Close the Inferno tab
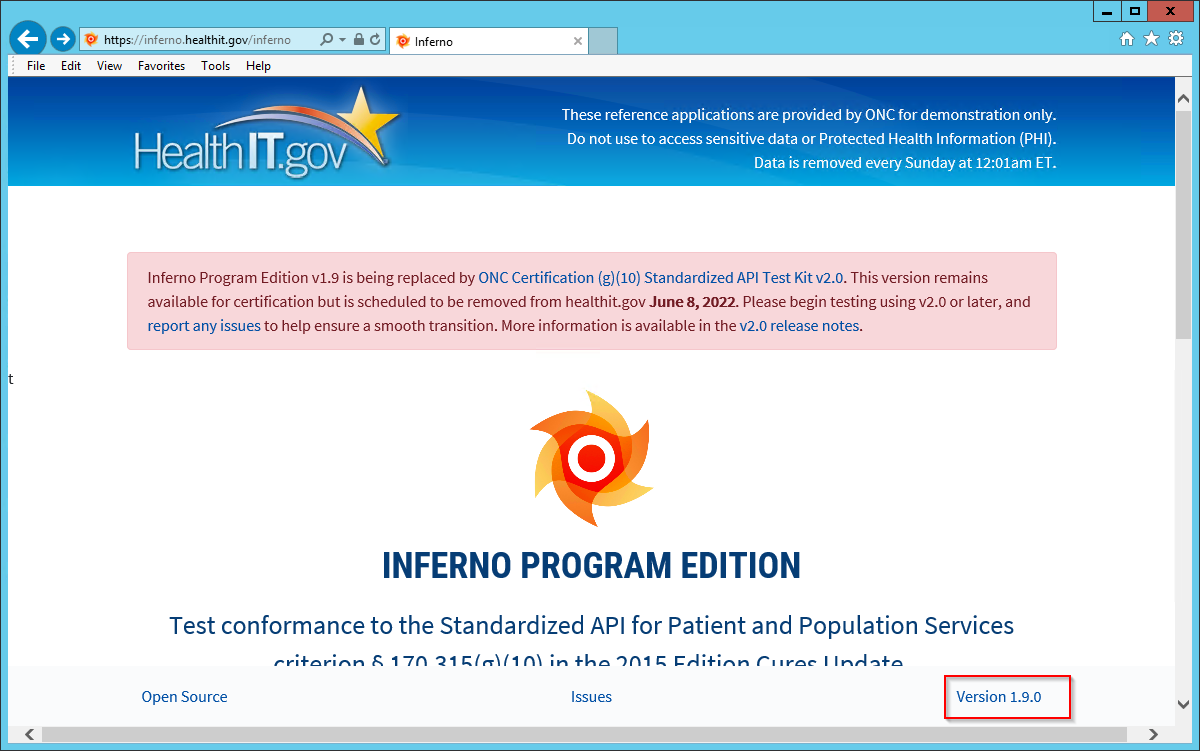Image resolution: width=1200 pixels, height=751 pixels. pyautogui.click(x=577, y=41)
